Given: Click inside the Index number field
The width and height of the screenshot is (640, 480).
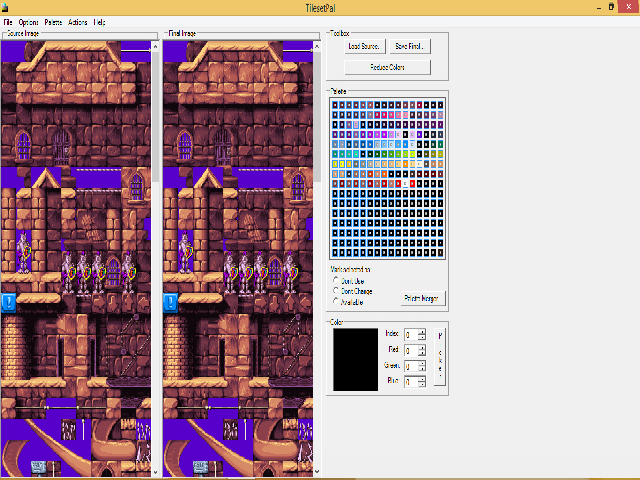Looking at the screenshot, I should click(x=411, y=335).
